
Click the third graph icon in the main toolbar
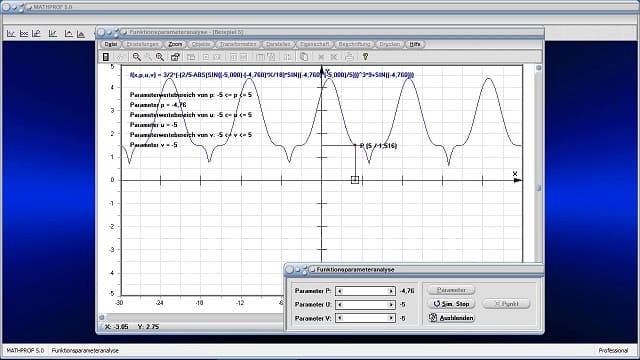36,34
